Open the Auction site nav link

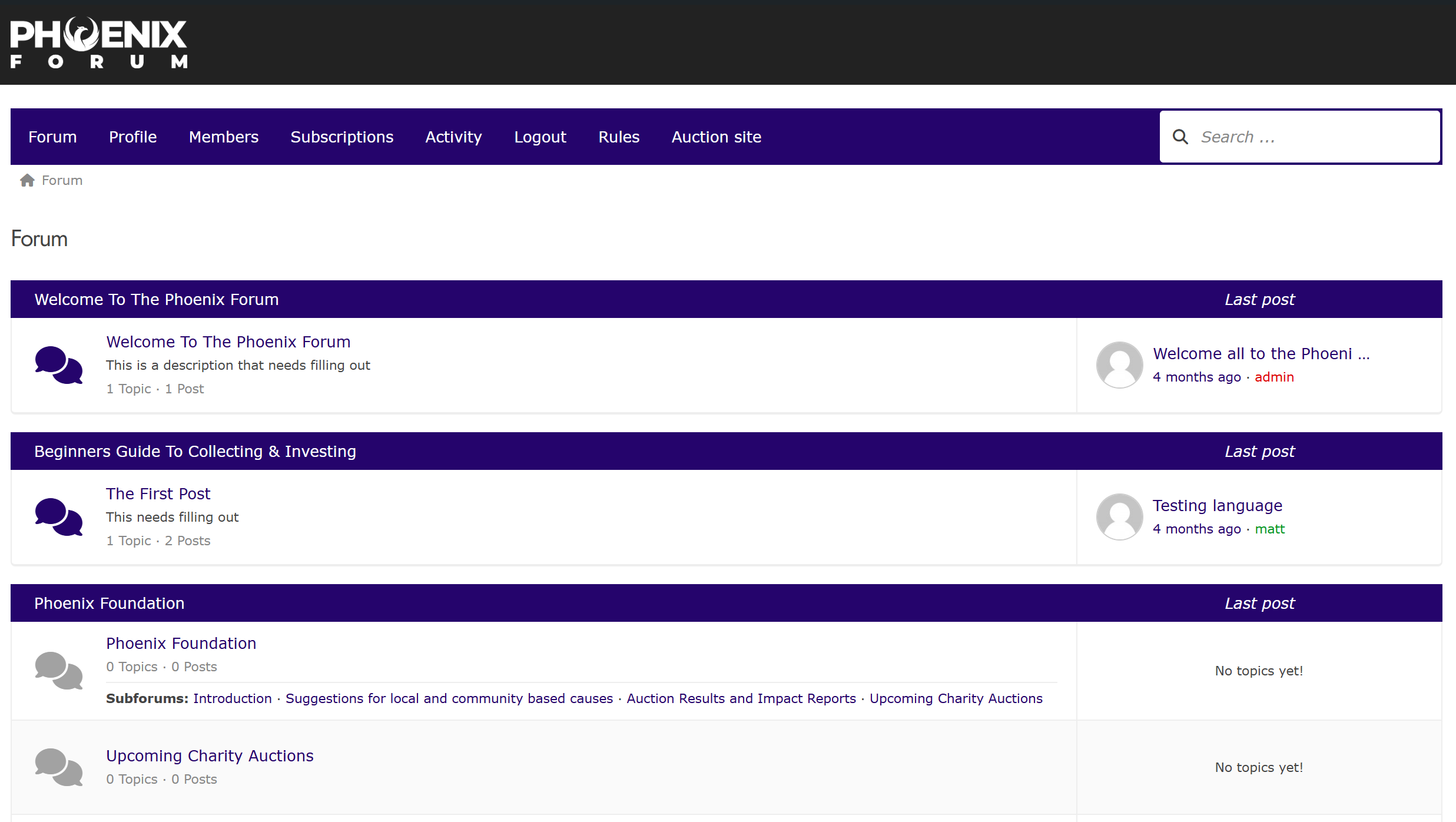[x=717, y=137]
